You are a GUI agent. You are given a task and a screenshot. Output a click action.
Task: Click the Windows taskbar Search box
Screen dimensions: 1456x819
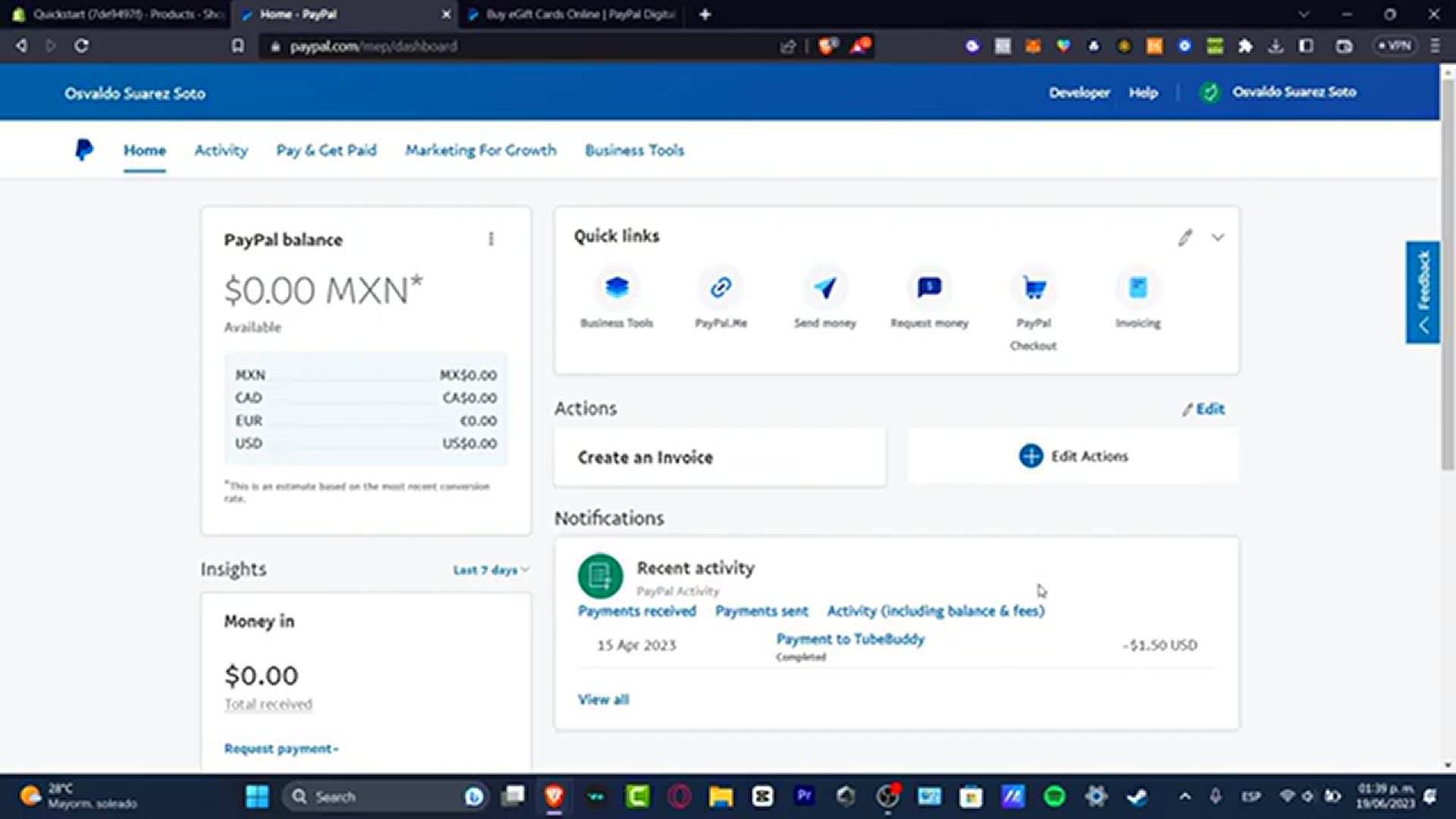click(x=386, y=796)
